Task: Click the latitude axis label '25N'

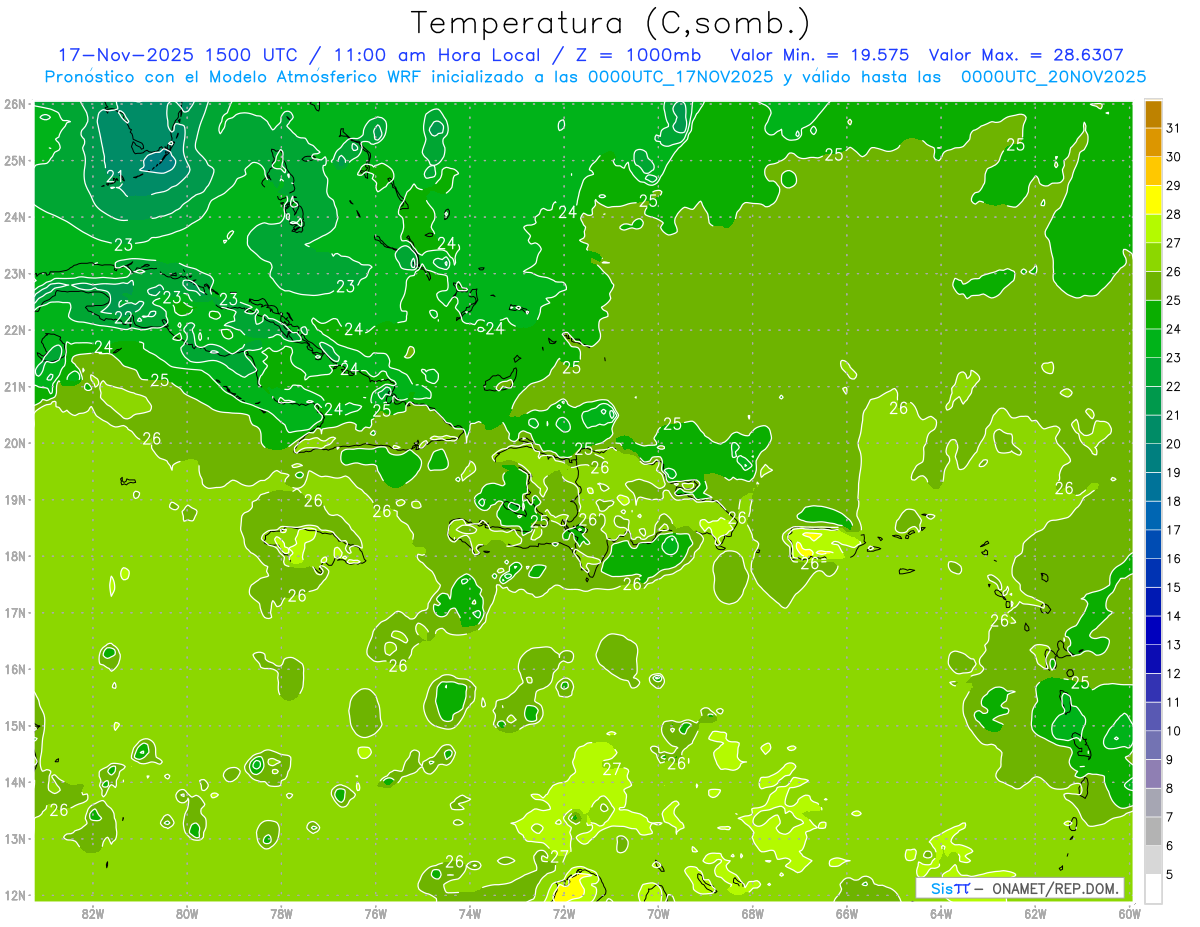Action: (x=15, y=161)
